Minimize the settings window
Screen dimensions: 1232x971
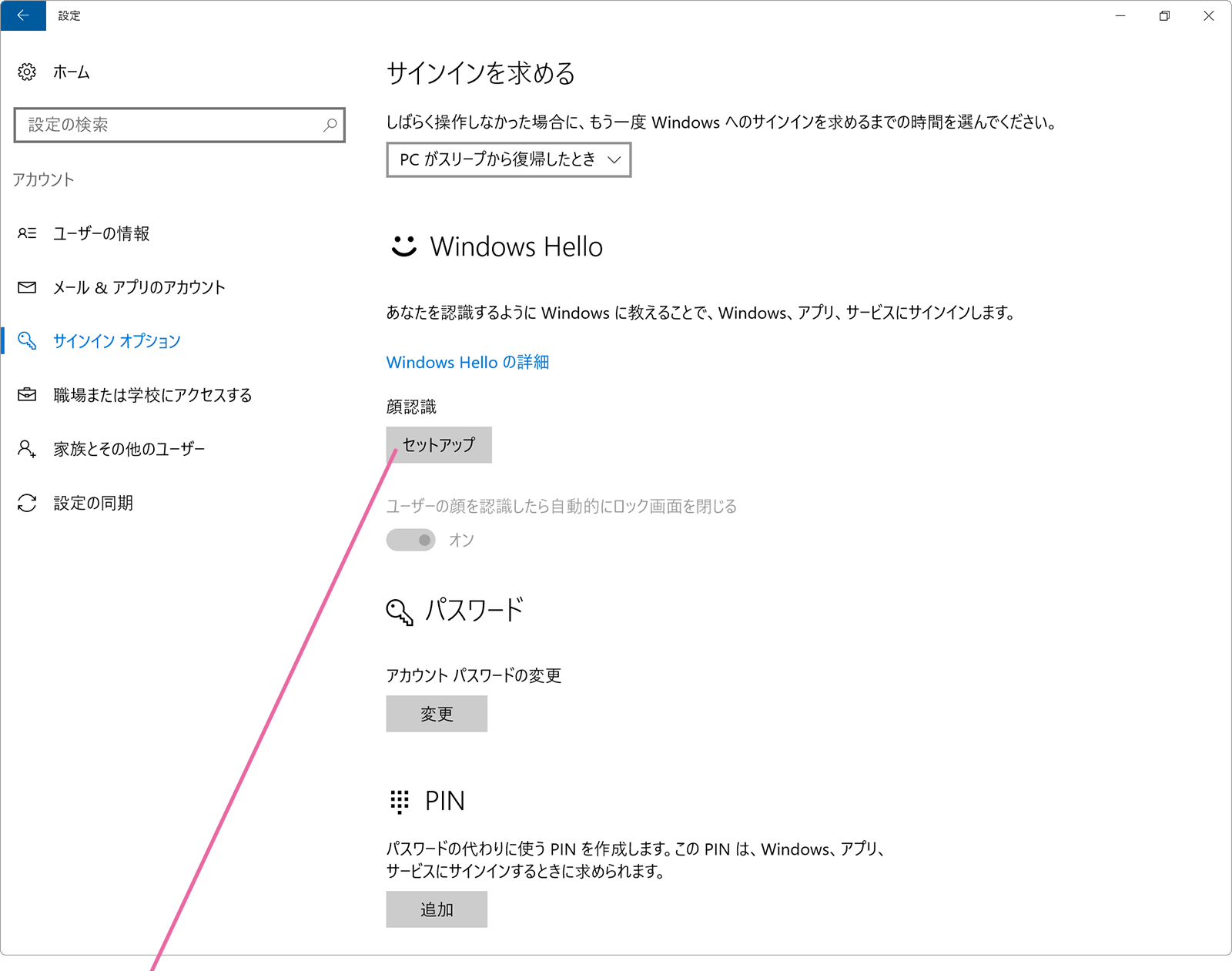[1120, 15]
